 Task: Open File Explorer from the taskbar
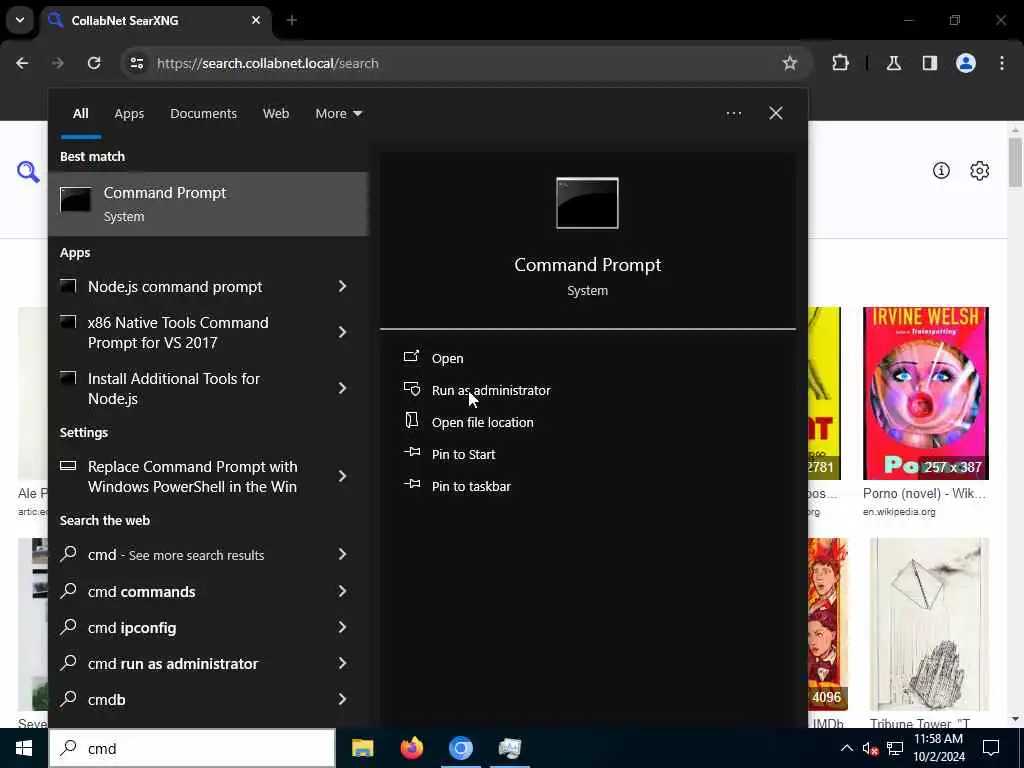[x=362, y=748]
